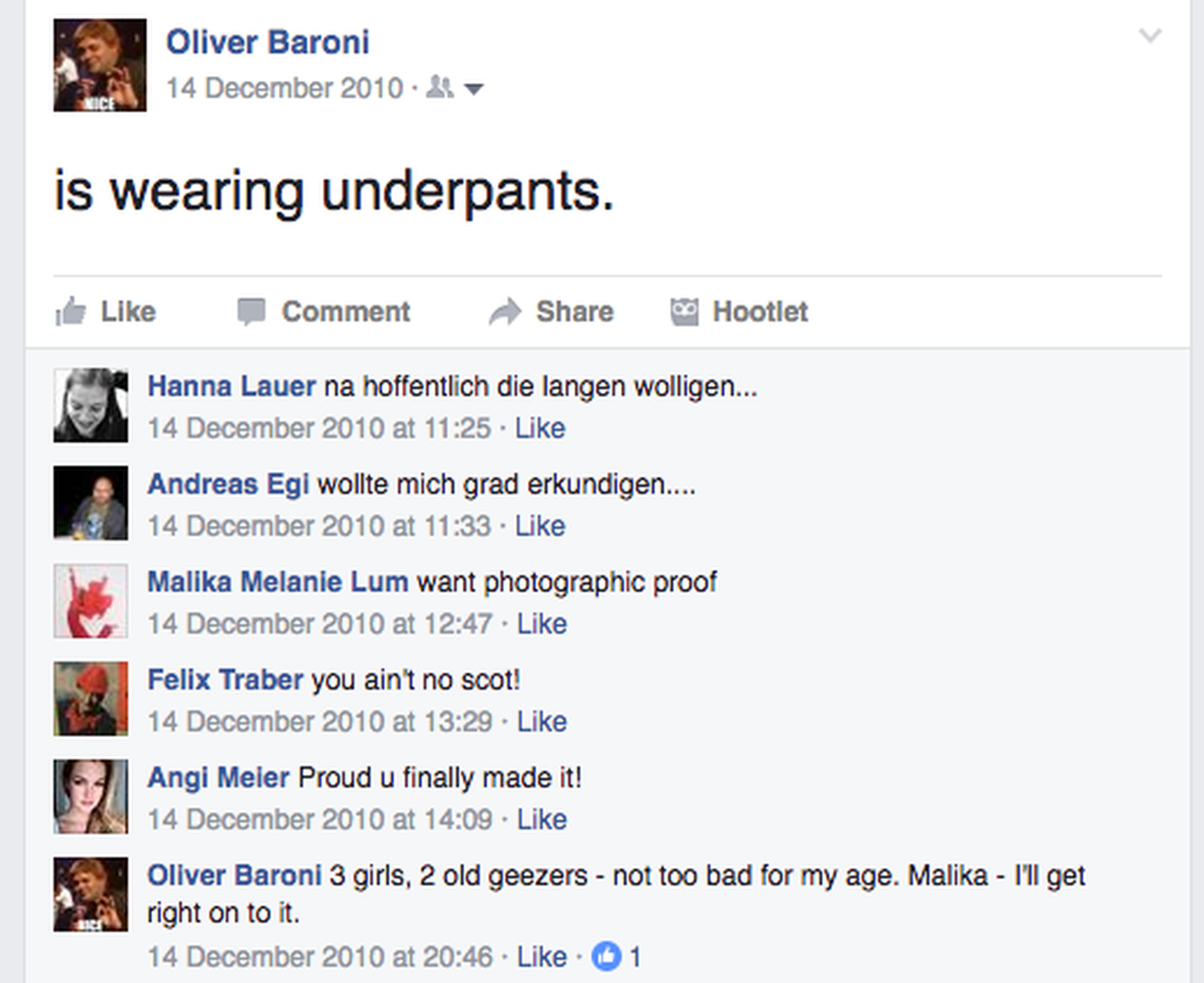Click Malika Melanie Lum's avatar thumbnail
This screenshot has height=983, width=1204.
pos(91,601)
